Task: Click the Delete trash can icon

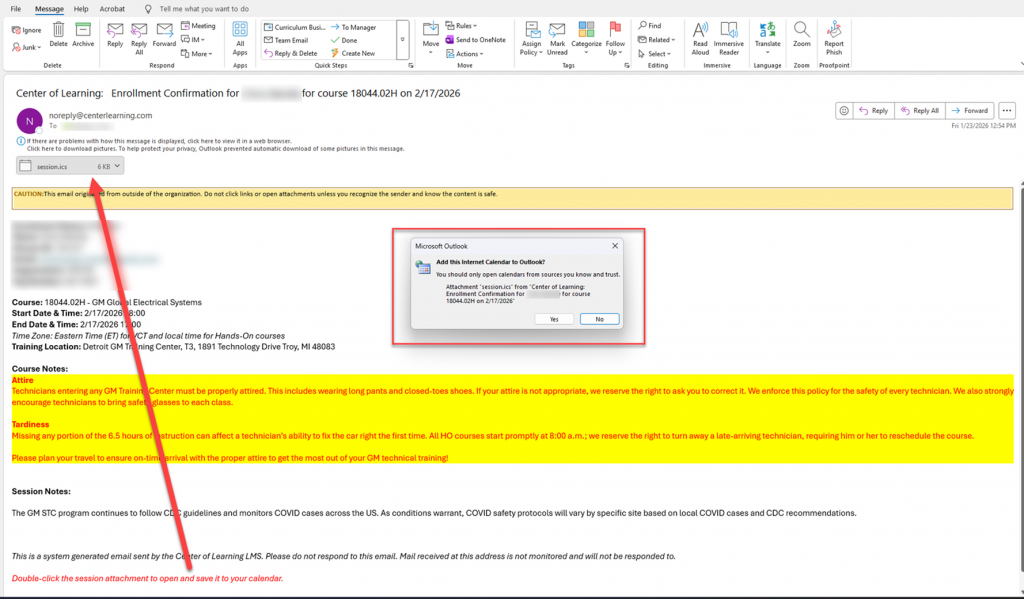Action: pos(58,32)
